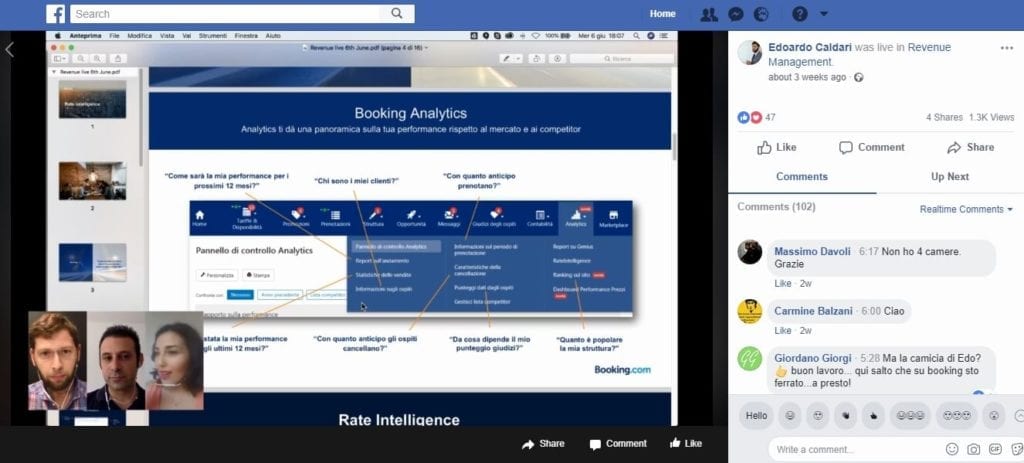Toggle the 'Nessuno' comparison option
Screen dimensions: 1024x463
tap(240, 295)
